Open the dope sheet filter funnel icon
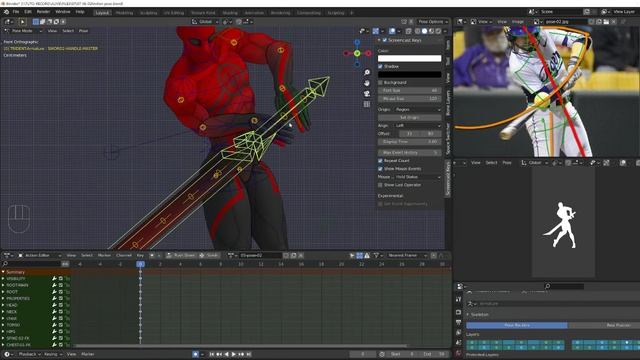This screenshot has width=640, height=360. tap(376, 256)
